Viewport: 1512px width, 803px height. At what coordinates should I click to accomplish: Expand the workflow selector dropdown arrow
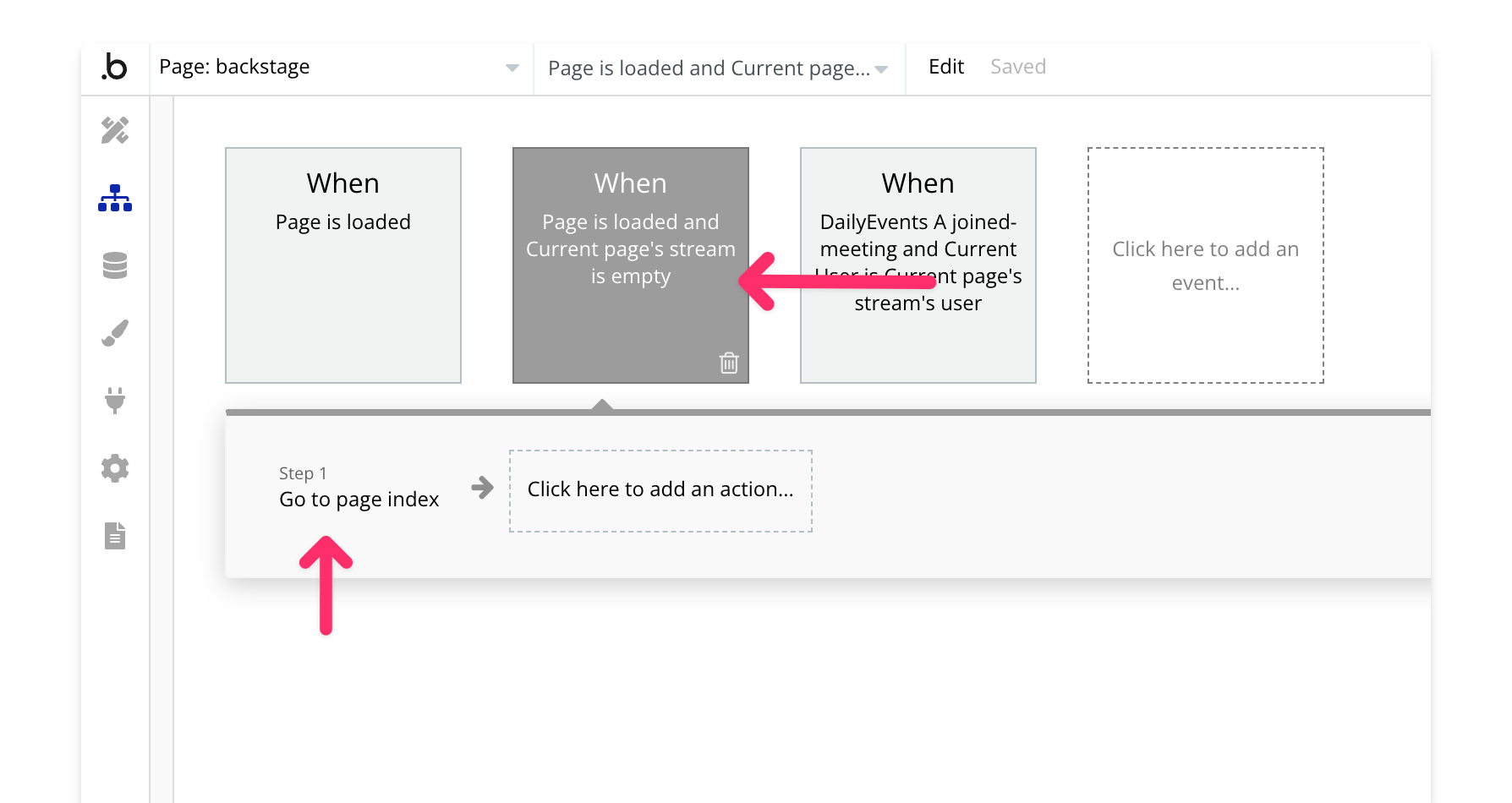(x=881, y=69)
